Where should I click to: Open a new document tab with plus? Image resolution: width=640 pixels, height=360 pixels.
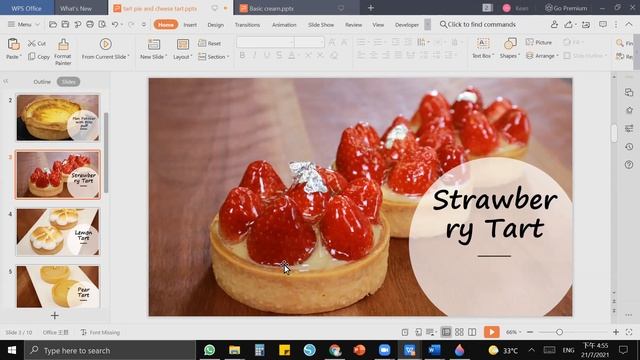[371, 8]
